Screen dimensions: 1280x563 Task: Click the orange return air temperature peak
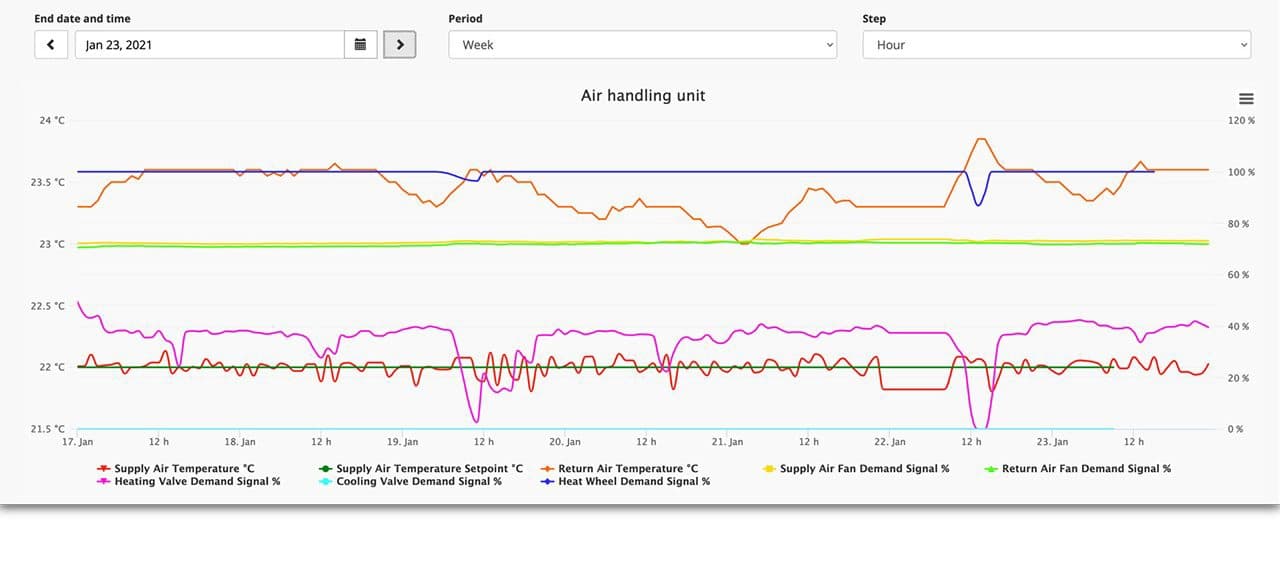coord(981,139)
